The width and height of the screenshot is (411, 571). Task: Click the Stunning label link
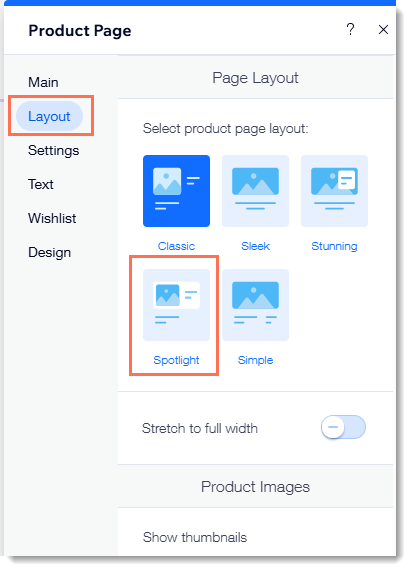pos(334,247)
